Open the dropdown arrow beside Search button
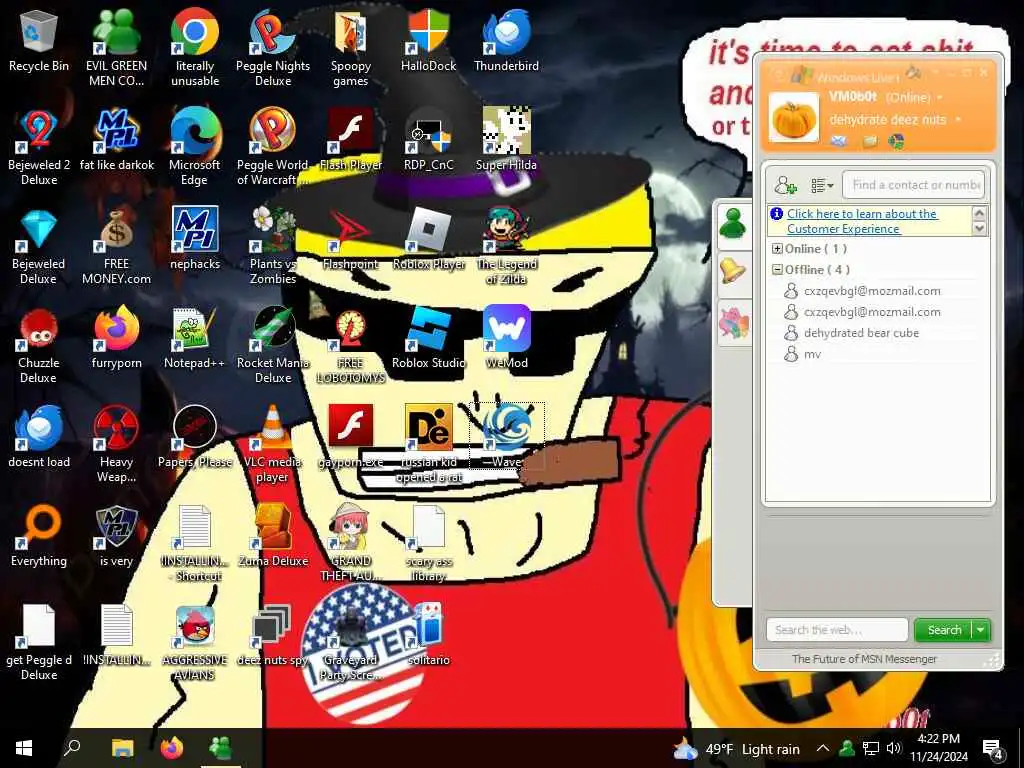Image resolution: width=1024 pixels, height=768 pixels. tap(981, 630)
